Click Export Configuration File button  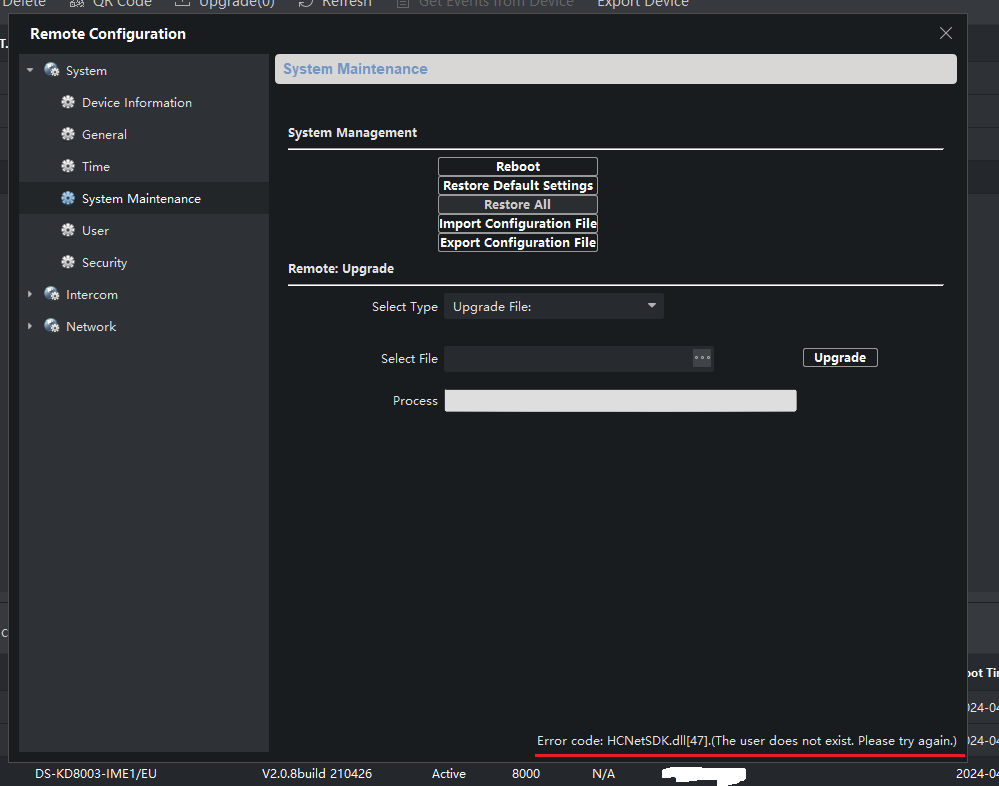pos(517,243)
